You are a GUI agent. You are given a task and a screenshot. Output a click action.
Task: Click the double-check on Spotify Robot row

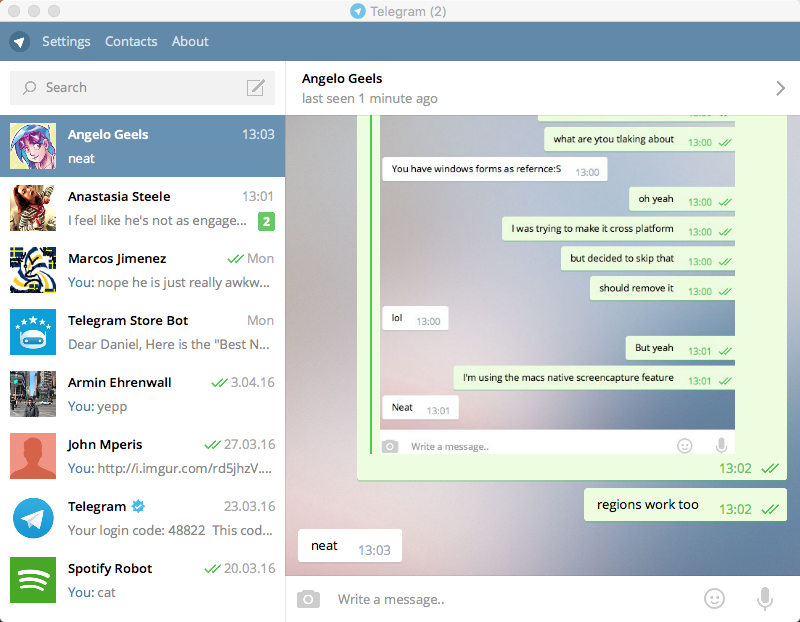point(212,568)
